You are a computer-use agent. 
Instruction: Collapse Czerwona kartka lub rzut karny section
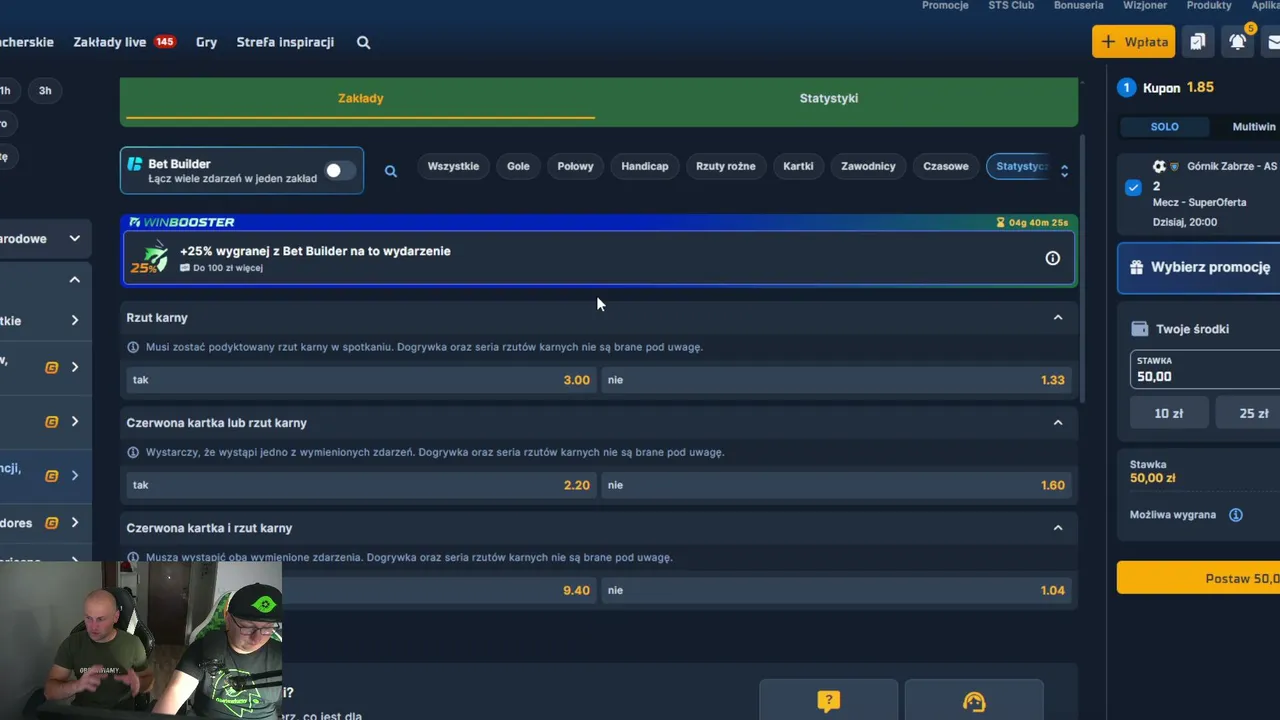tap(1058, 422)
